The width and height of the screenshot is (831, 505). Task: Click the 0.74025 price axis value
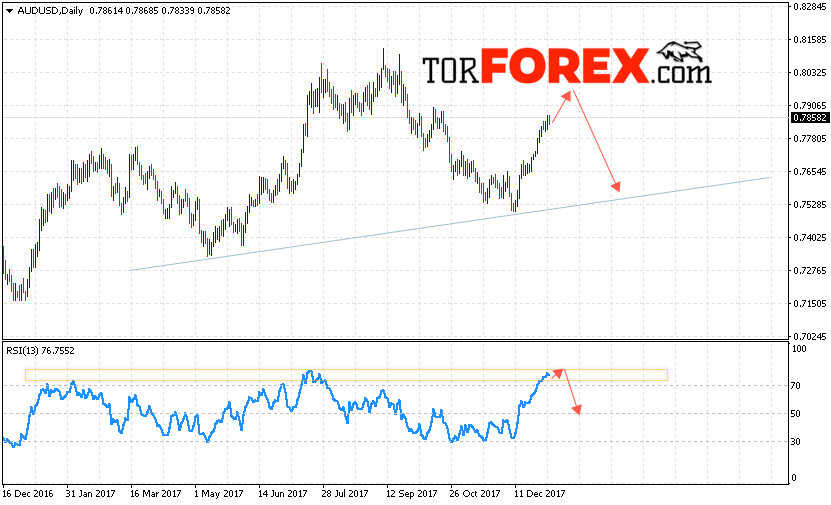[x=810, y=238]
